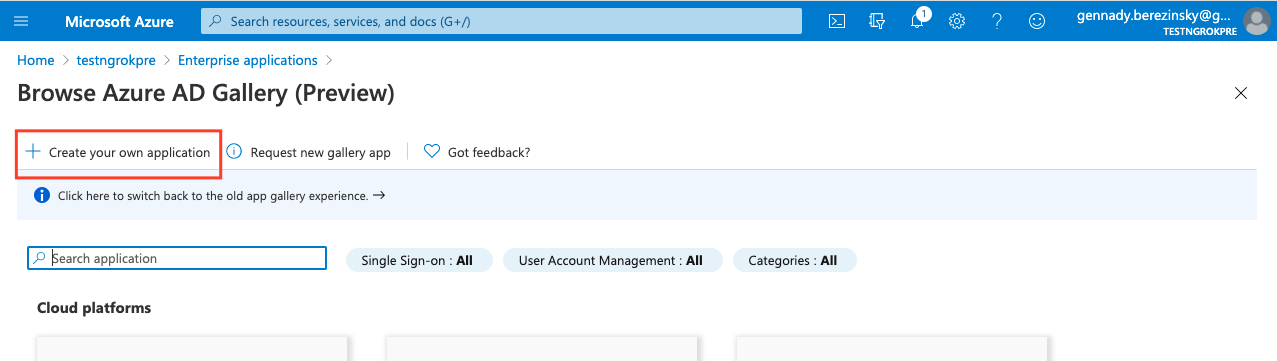
Task: Open the Directory and subscription filter icon
Action: (x=878, y=21)
